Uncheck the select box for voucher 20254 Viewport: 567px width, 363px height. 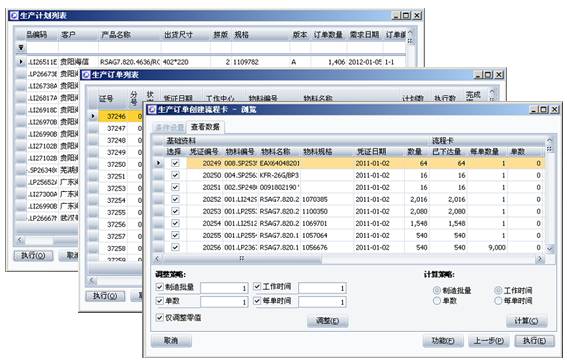point(175,223)
